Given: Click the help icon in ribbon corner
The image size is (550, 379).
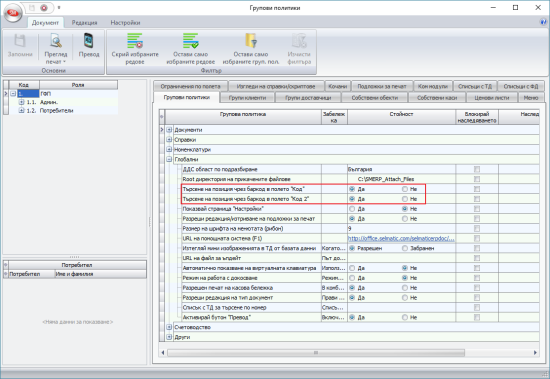Looking at the screenshot, I should click(543, 22).
